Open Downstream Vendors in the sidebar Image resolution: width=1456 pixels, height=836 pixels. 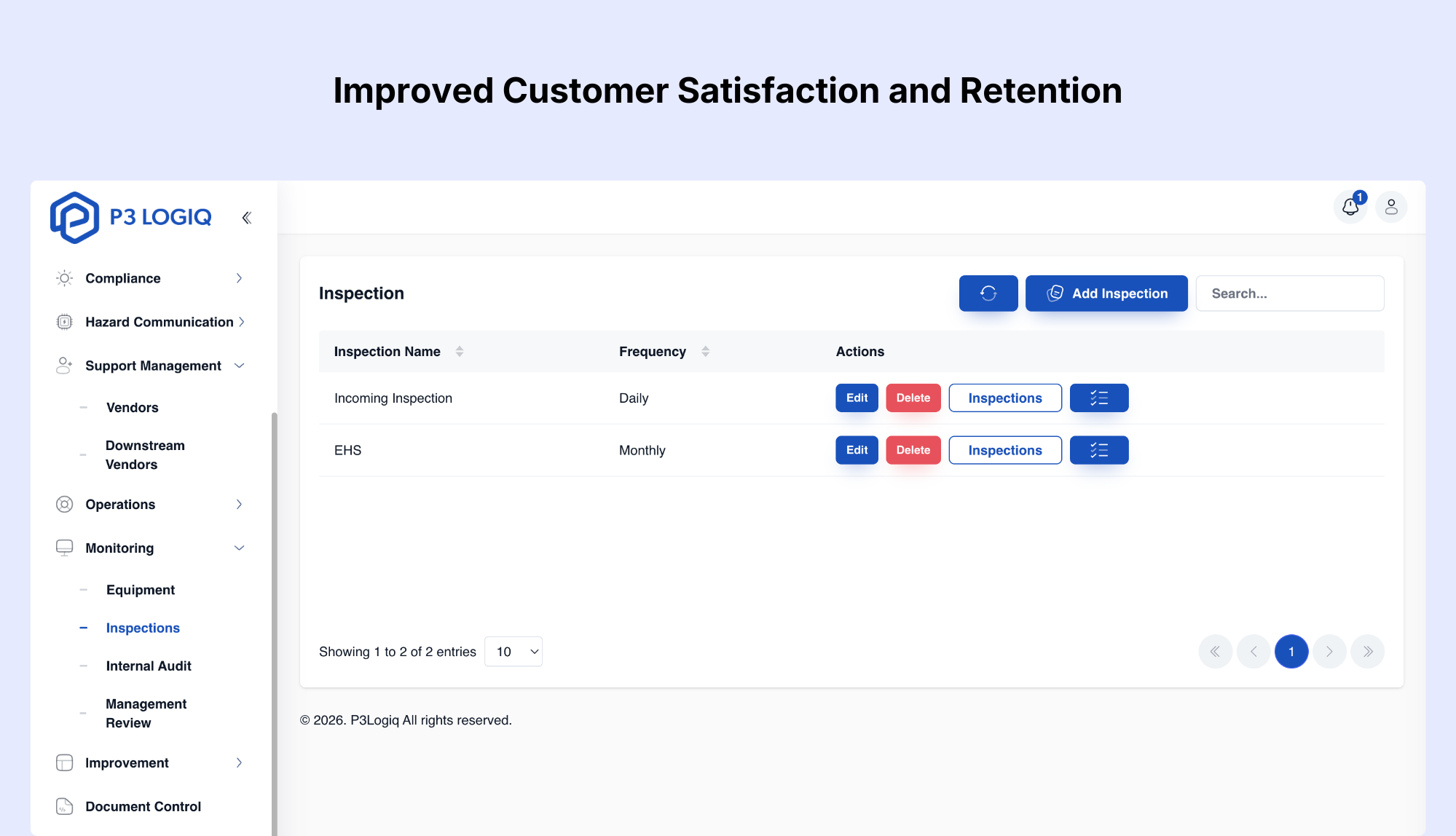tap(145, 455)
